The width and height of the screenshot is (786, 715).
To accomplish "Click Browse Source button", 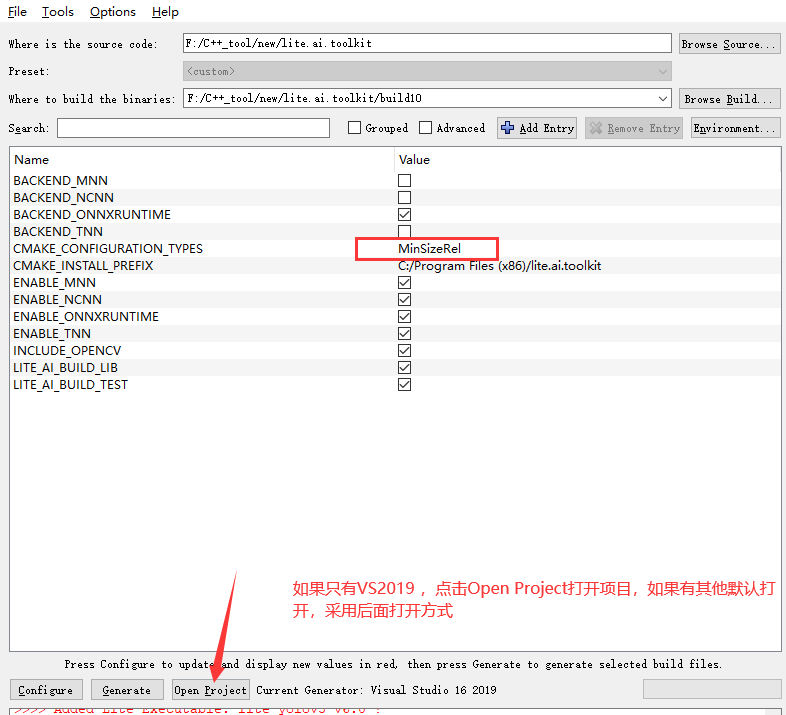I will pyautogui.click(x=729, y=44).
